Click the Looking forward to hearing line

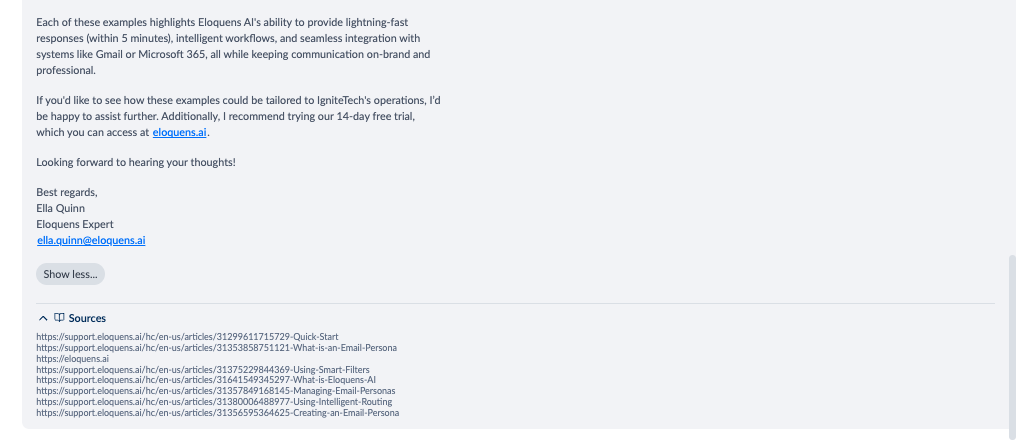[136, 162]
